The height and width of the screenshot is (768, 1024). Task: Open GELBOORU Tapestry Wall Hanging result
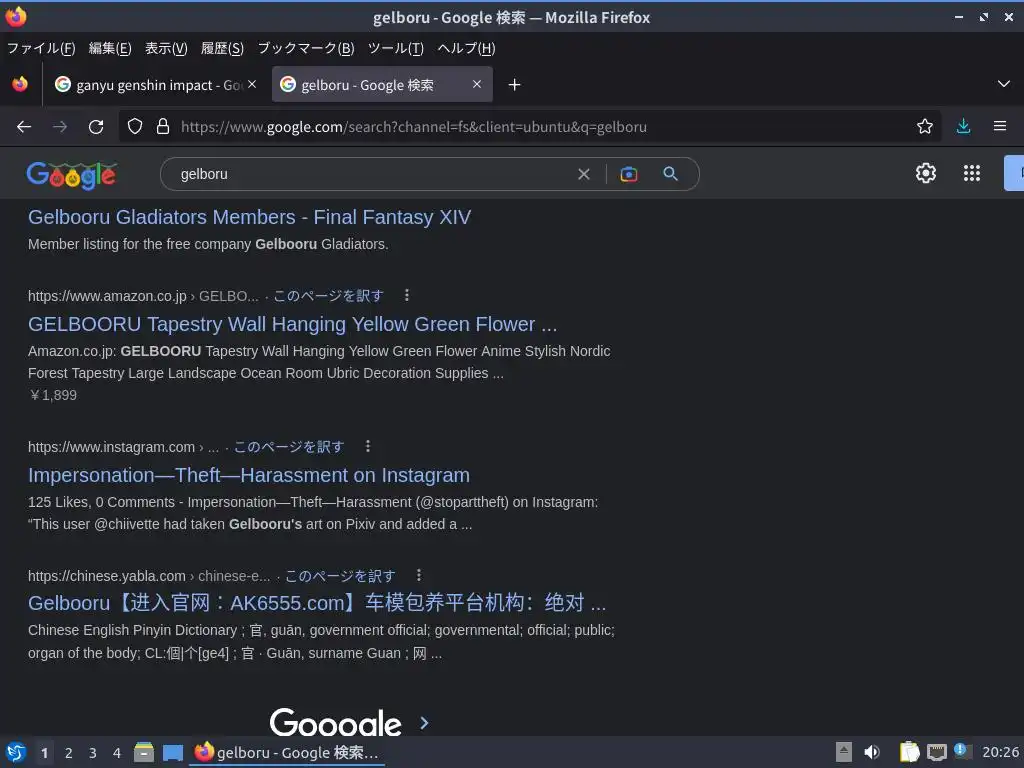(293, 324)
